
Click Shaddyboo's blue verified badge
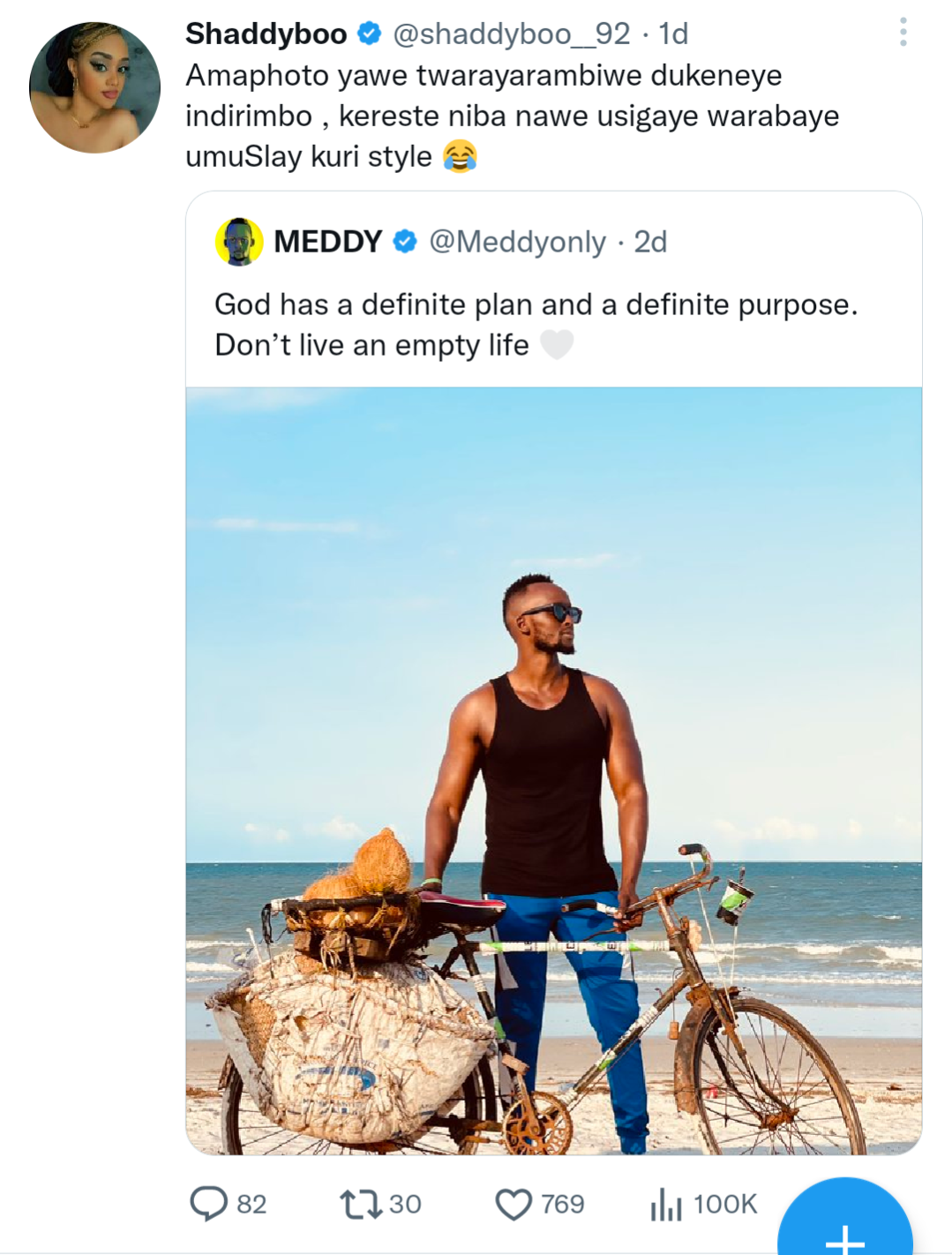369,34
